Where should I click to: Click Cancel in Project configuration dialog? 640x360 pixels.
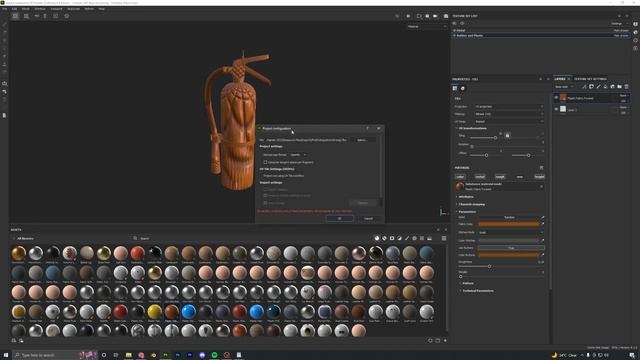pos(368,218)
